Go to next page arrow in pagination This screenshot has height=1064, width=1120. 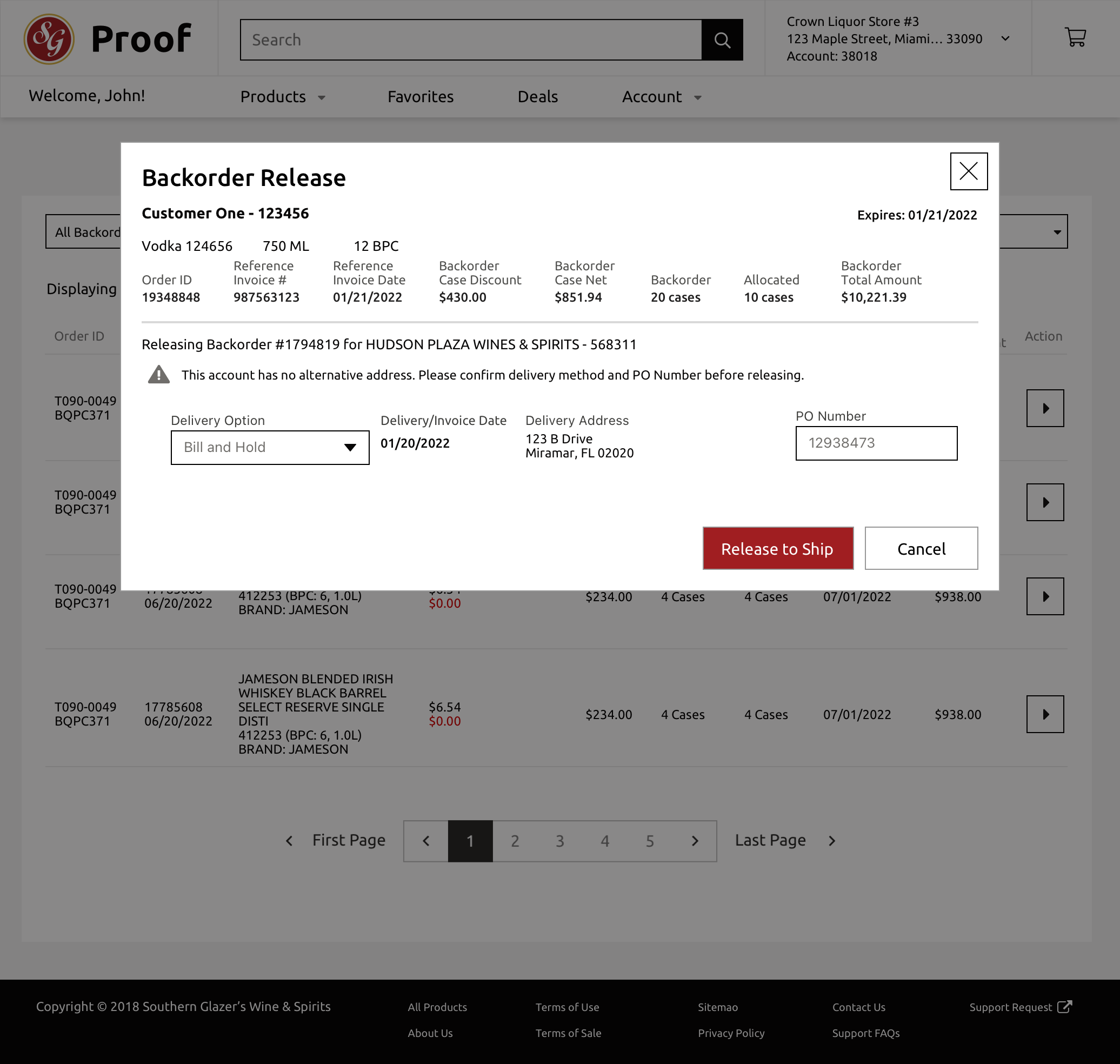click(695, 841)
